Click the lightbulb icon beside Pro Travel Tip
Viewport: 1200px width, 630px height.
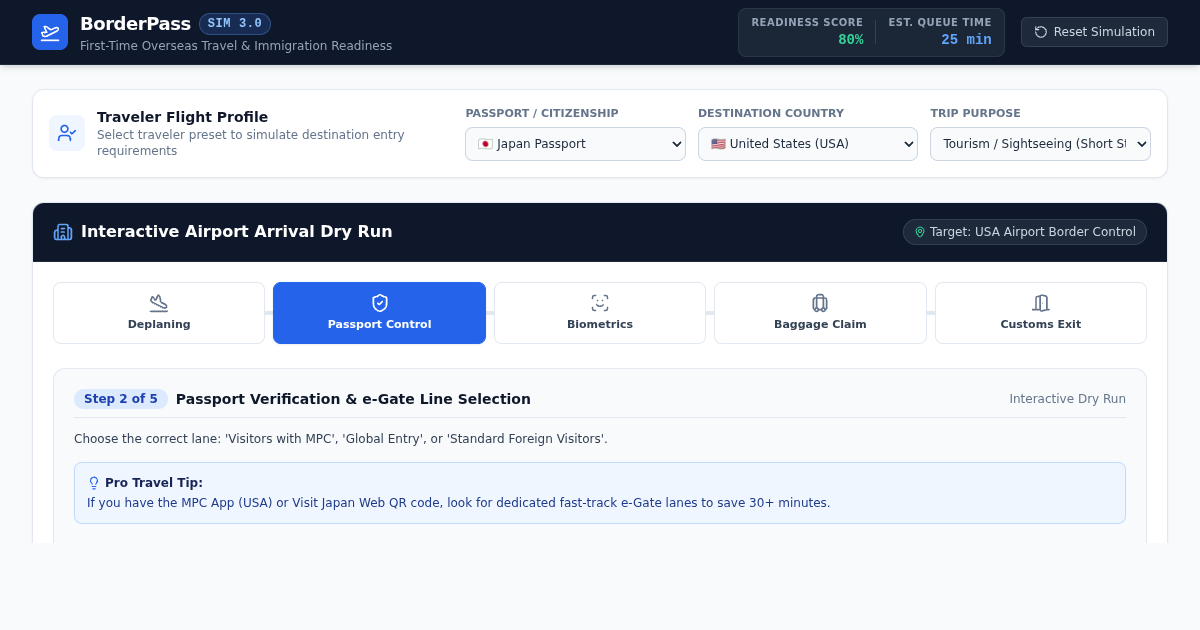94,483
